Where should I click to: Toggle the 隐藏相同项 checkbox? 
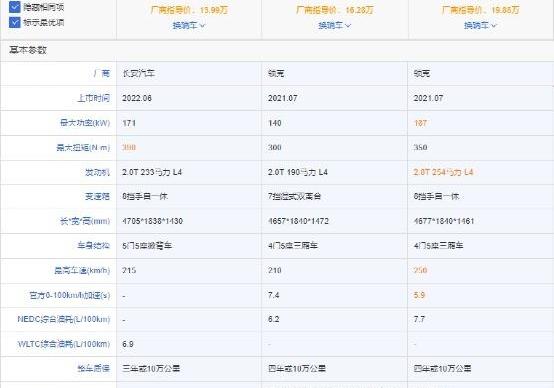[x=14, y=6]
